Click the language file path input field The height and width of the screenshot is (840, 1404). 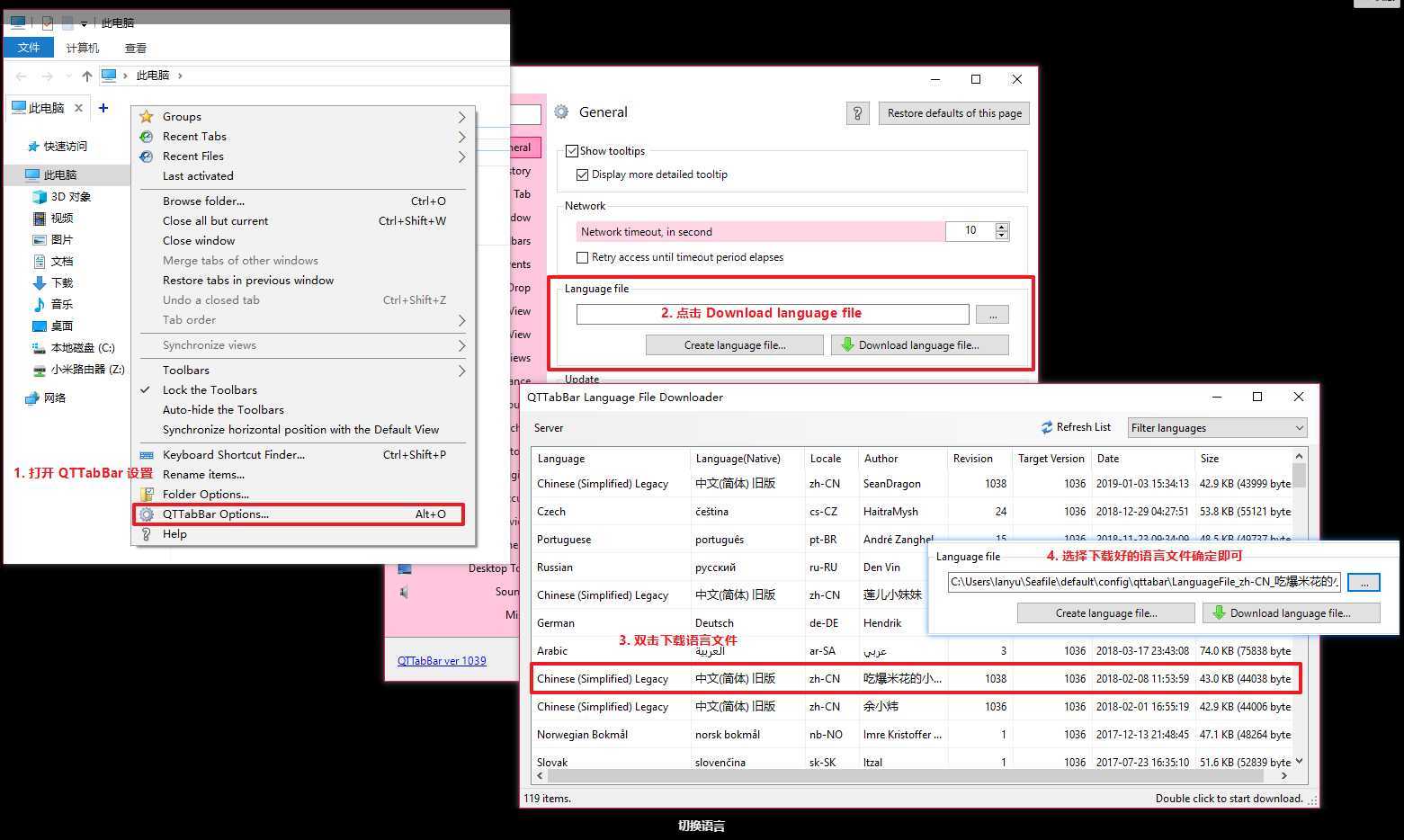(x=773, y=314)
